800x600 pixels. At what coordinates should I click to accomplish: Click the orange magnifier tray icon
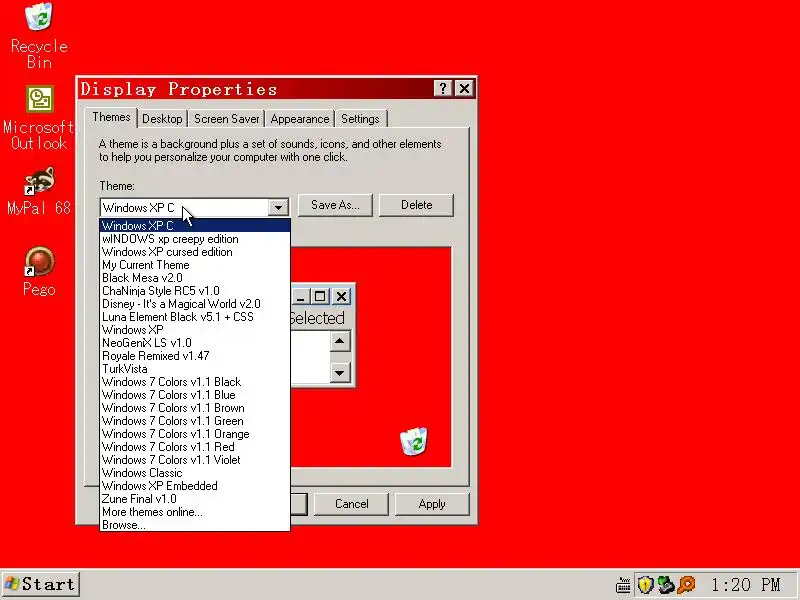687,585
